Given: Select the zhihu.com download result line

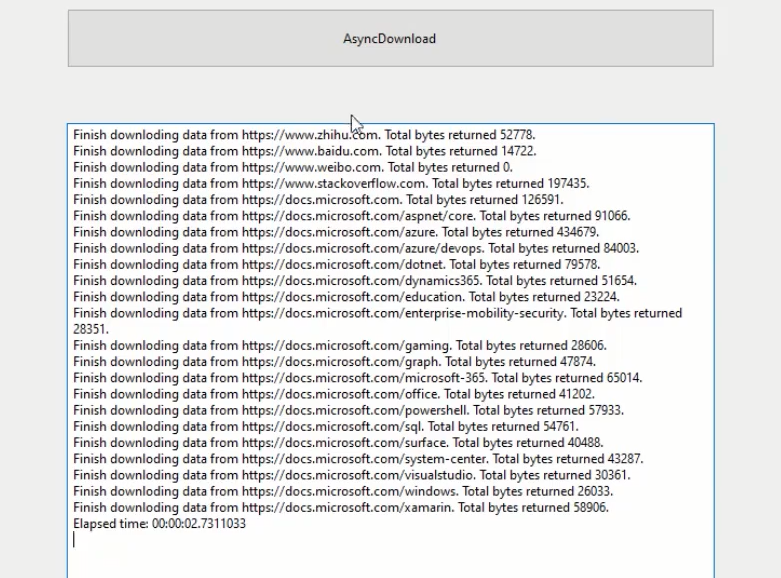Looking at the screenshot, I should [x=304, y=135].
